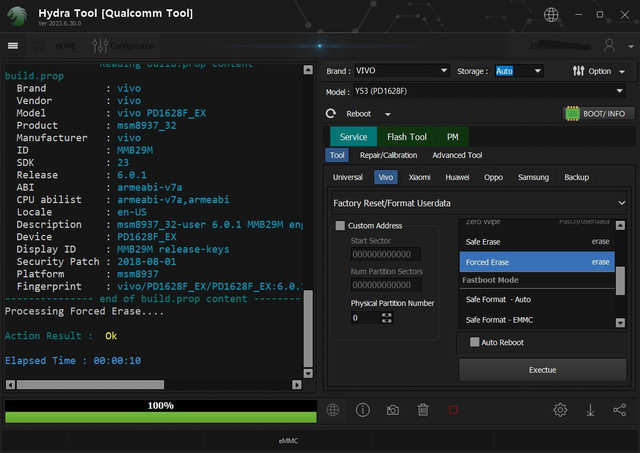Select the Forced Erase list item

tap(537, 262)
